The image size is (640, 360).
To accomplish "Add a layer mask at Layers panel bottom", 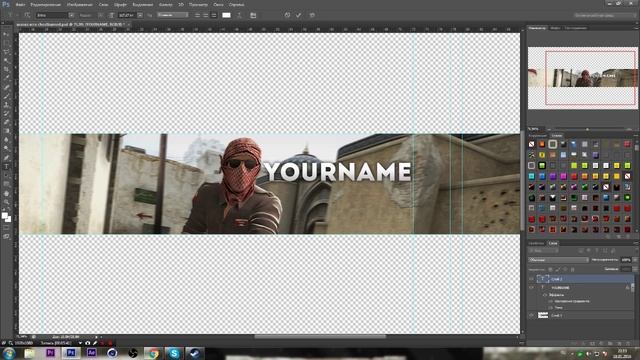I will click(592, 344).
